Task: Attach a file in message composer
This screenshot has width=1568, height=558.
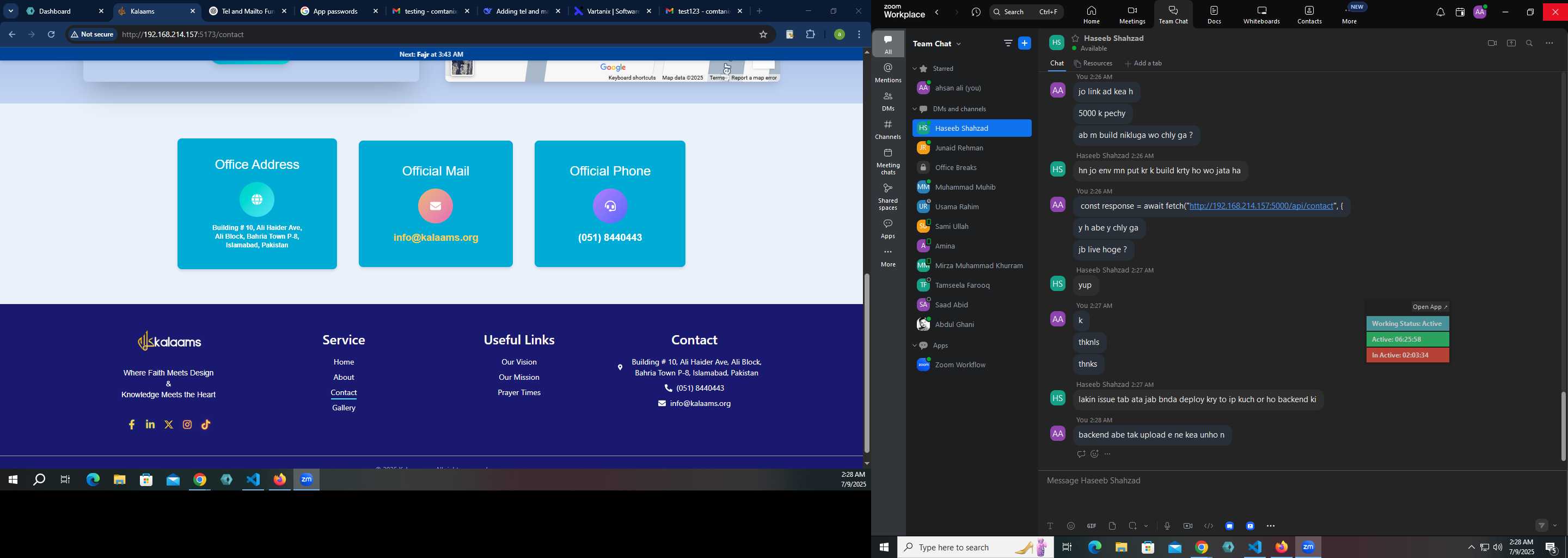Action: [1112, 526]
